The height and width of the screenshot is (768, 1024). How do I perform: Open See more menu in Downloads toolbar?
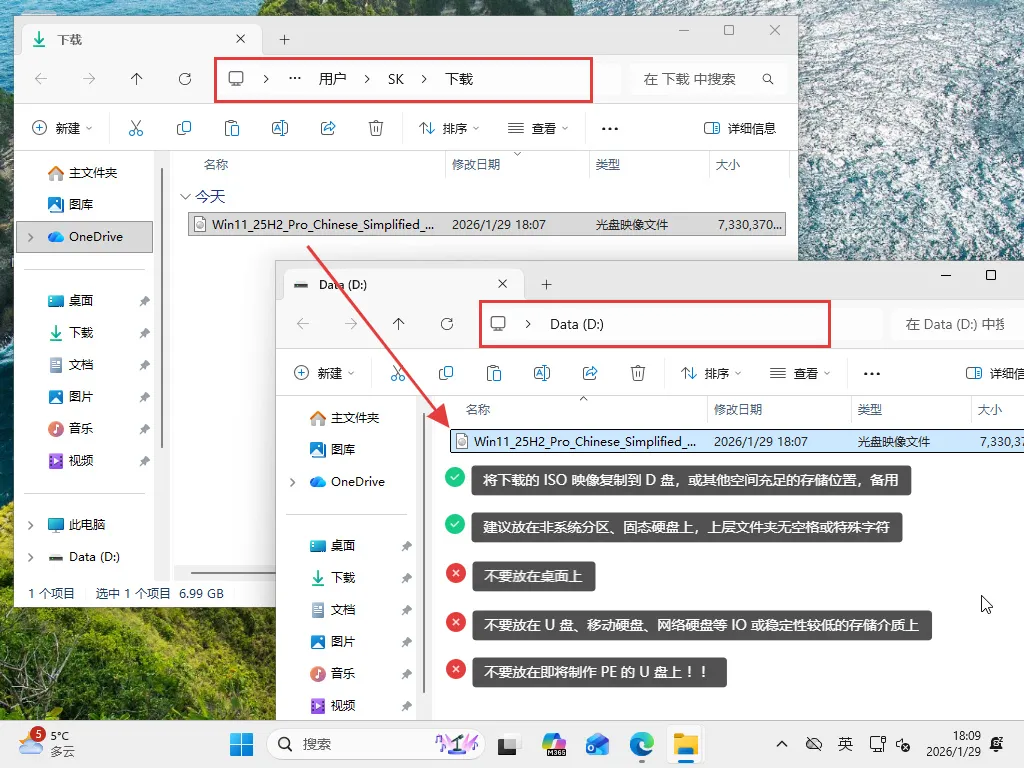610,129
